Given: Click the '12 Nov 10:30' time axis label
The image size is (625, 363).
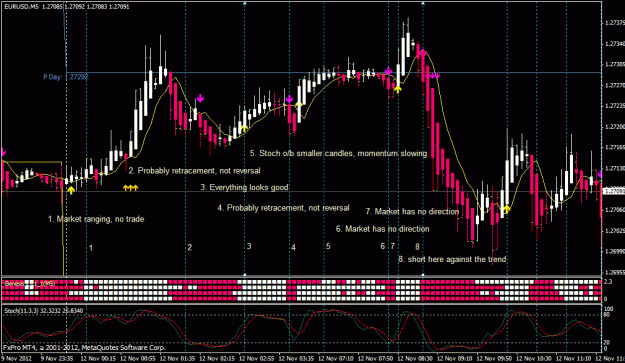Looking at the screenshot, I should [534, 358].
